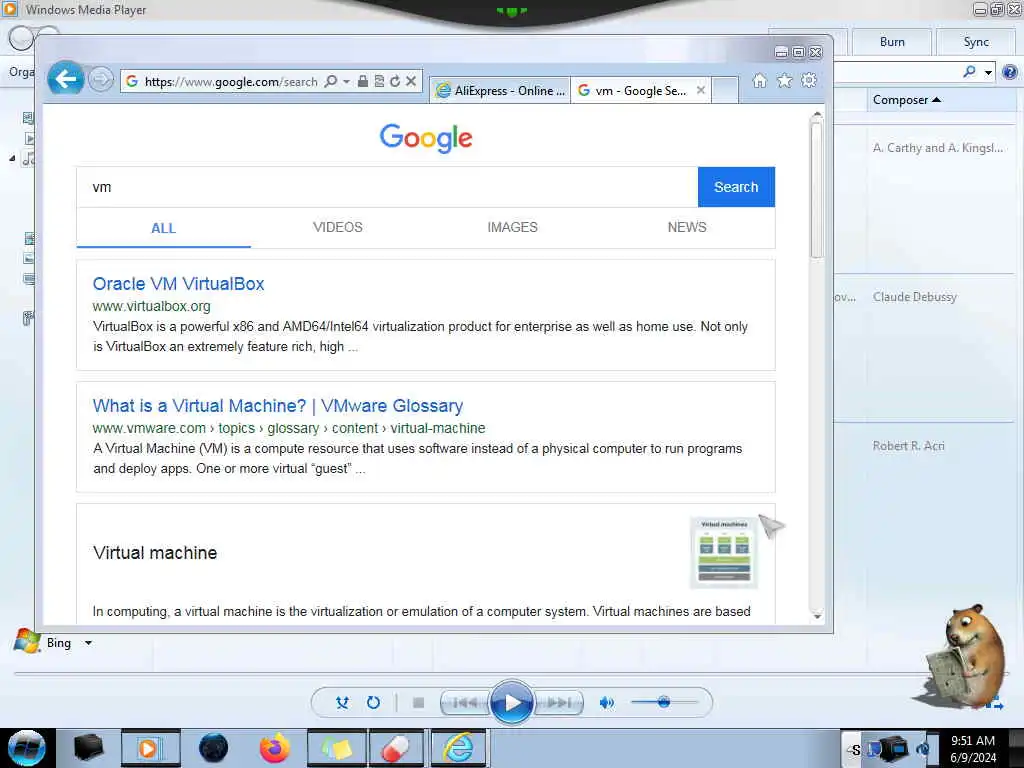Click the scroll up arrow in IE
The width and height of the screenshot is (1024, 768).
(x=816, y=116)
